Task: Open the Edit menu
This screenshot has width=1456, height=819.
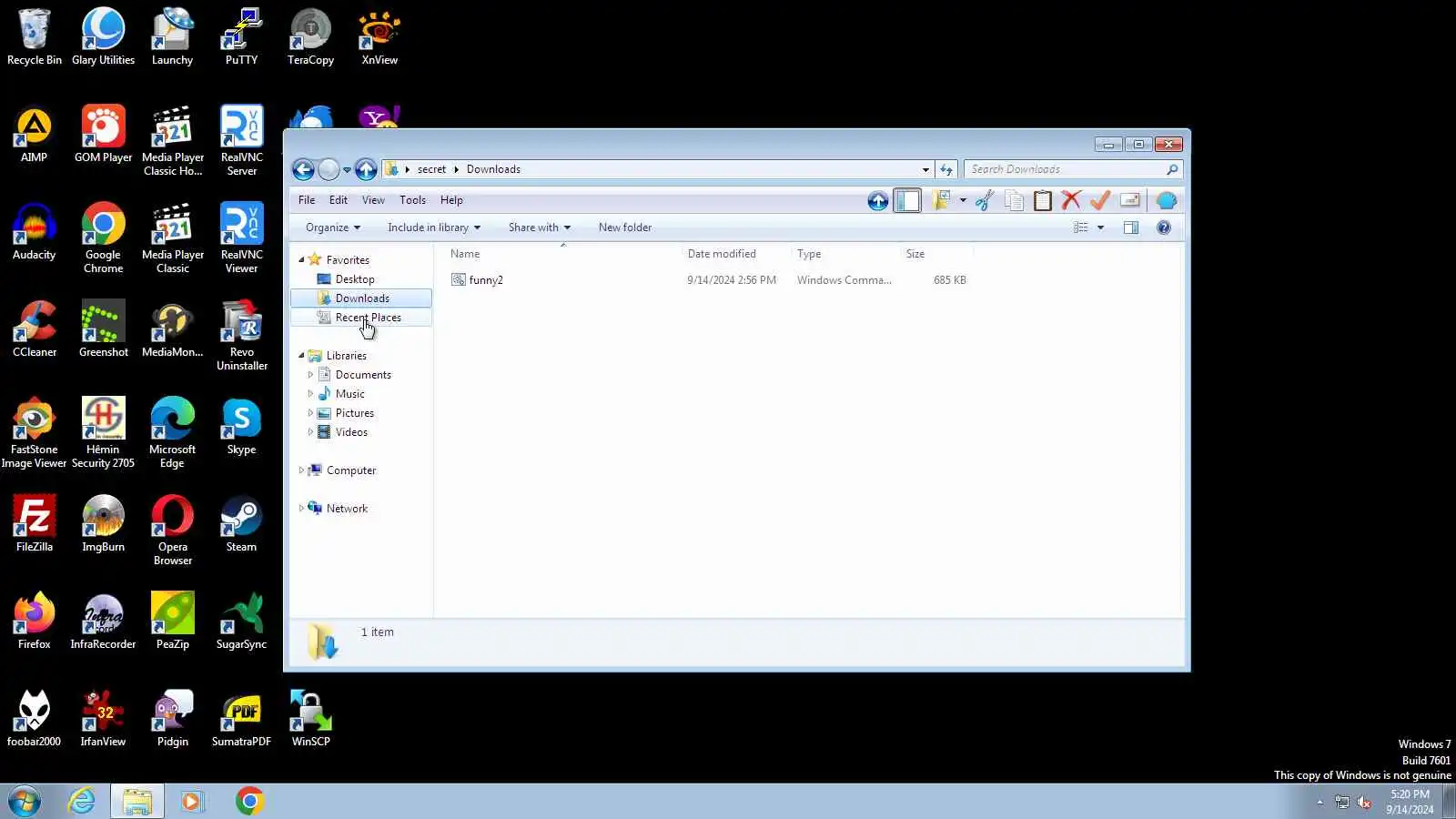Action: (339, 200)
